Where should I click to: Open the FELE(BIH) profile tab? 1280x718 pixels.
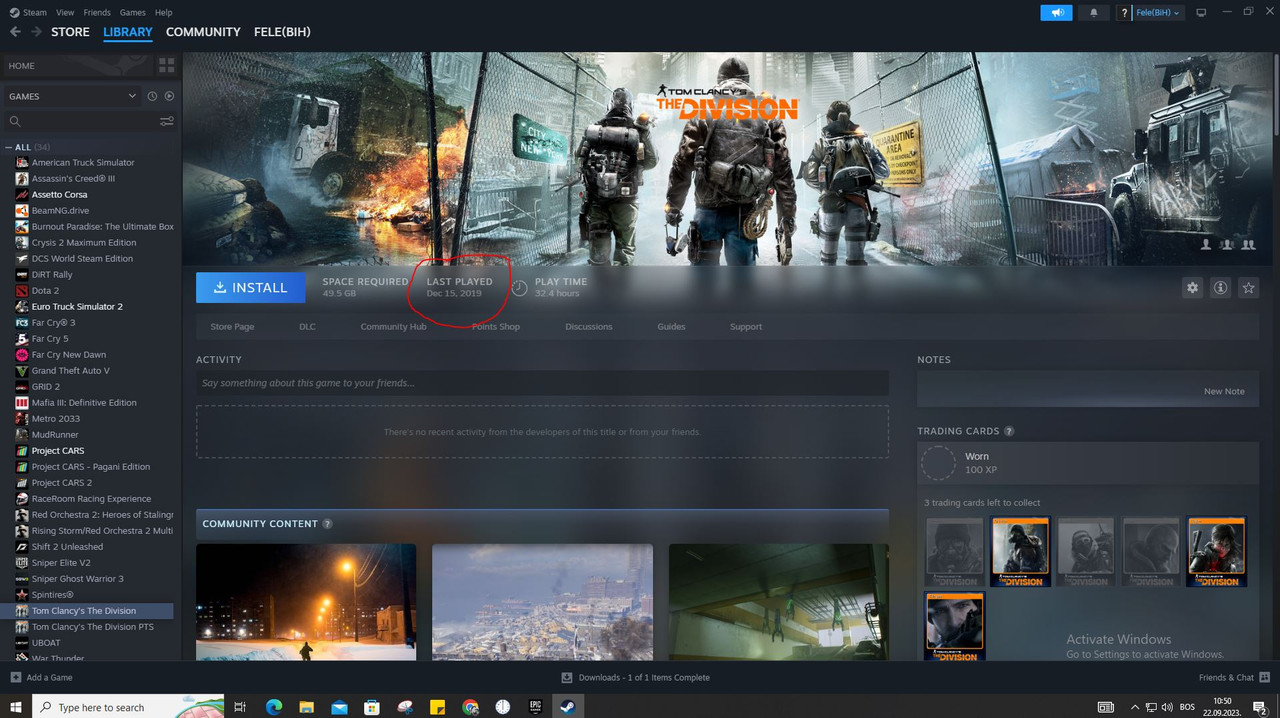[x=282, y=32]
